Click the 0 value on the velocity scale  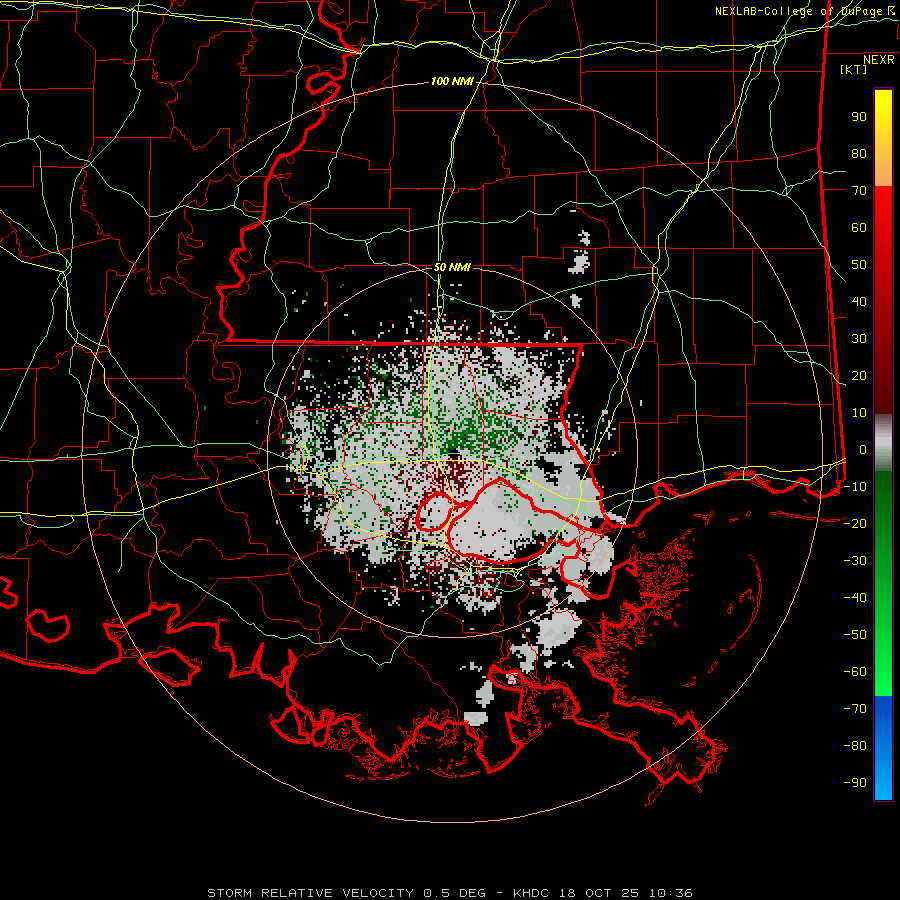click(863, 449)
